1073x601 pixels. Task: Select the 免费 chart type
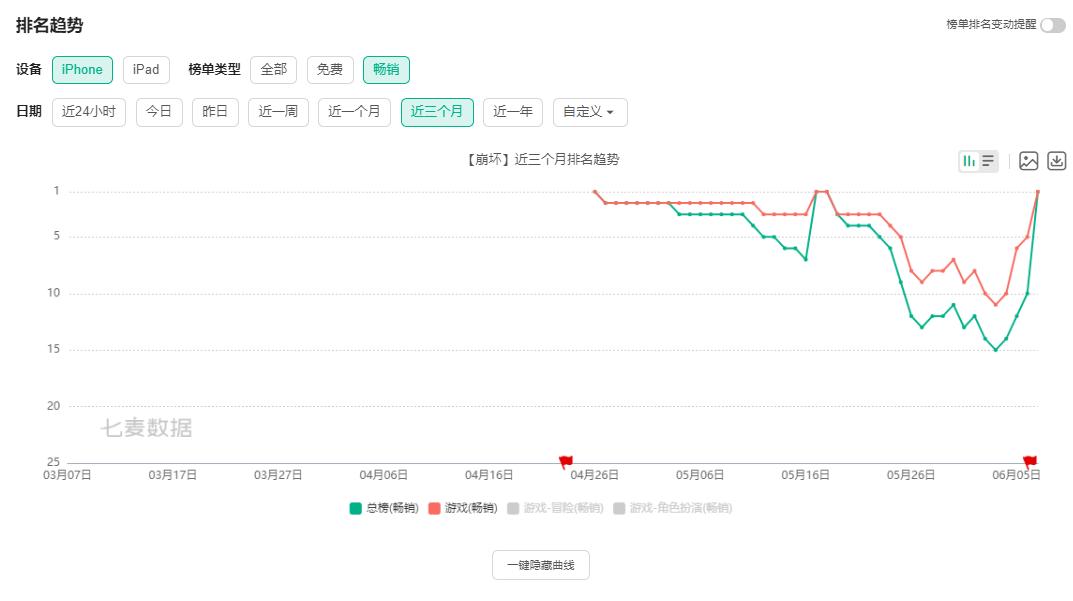point(330,70)
